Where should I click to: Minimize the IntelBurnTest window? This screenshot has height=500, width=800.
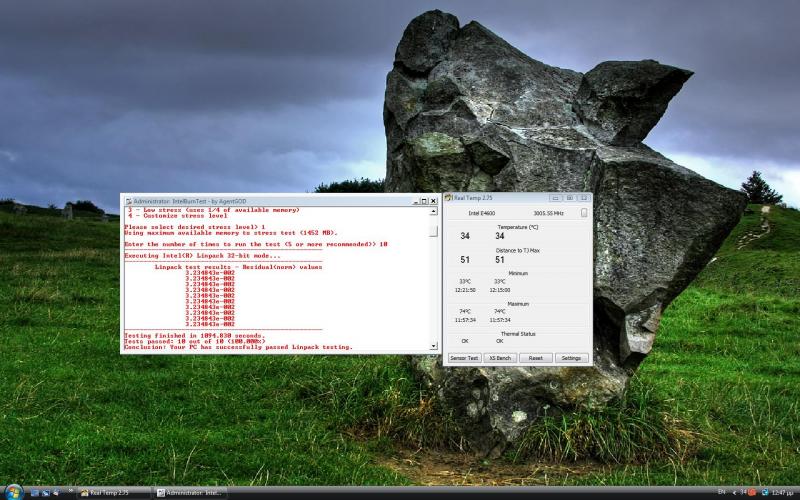click(x=416, y=201)
